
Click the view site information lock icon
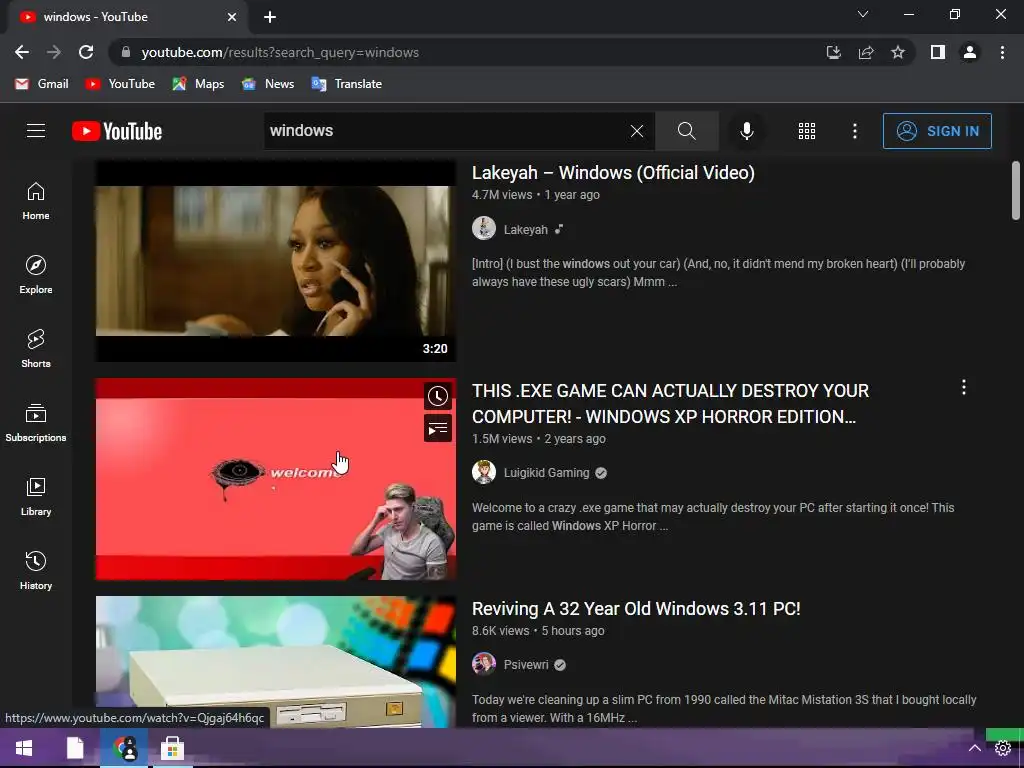[126, 52]
